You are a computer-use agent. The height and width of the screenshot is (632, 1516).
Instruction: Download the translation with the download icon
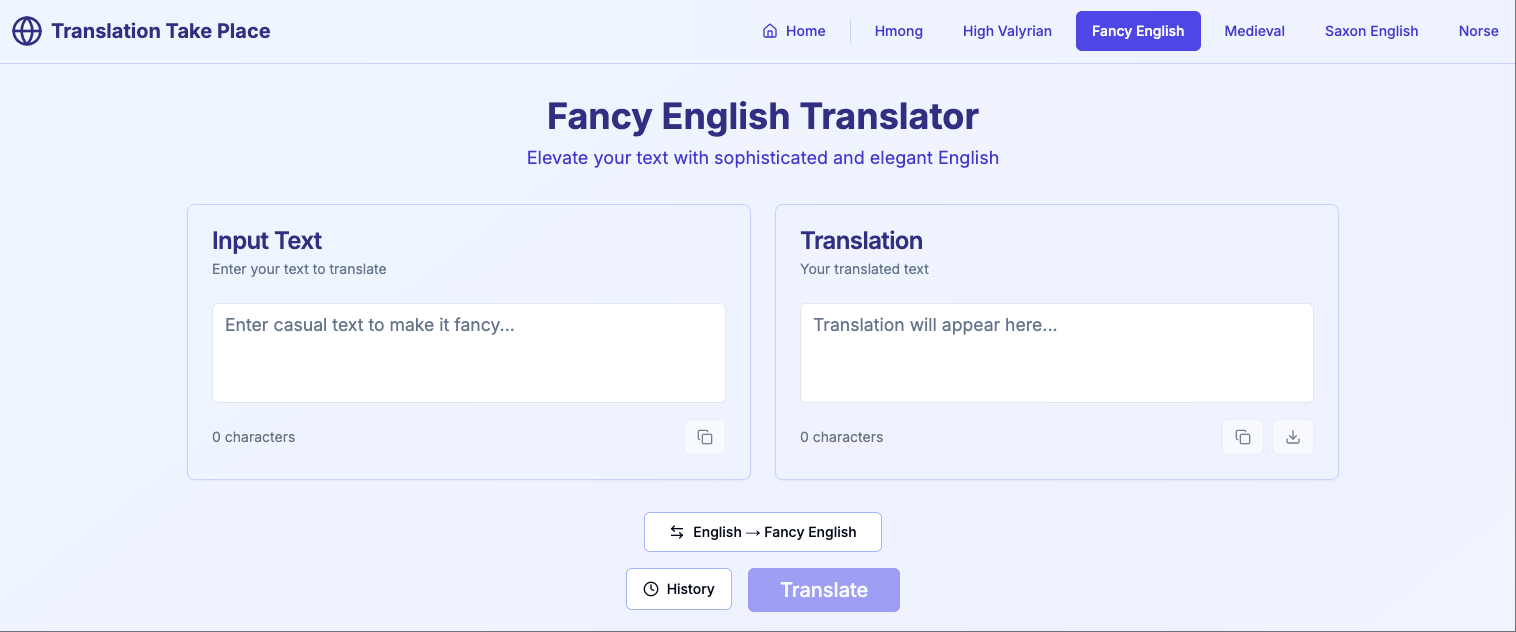pos(1292,437)
